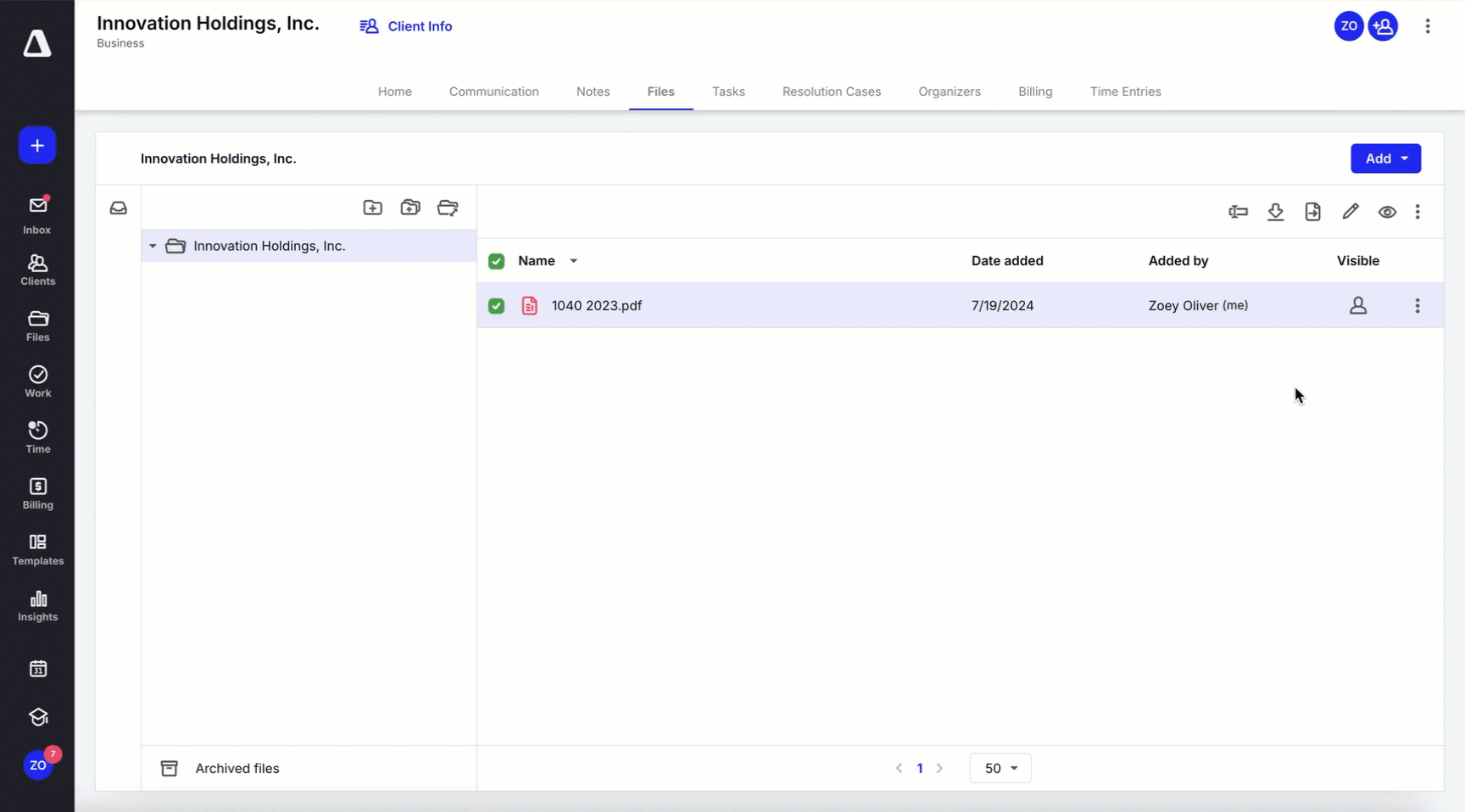1465x812 pixels.
Task: Create a new folder with the add-folder icon
Action: pos(372,208)
